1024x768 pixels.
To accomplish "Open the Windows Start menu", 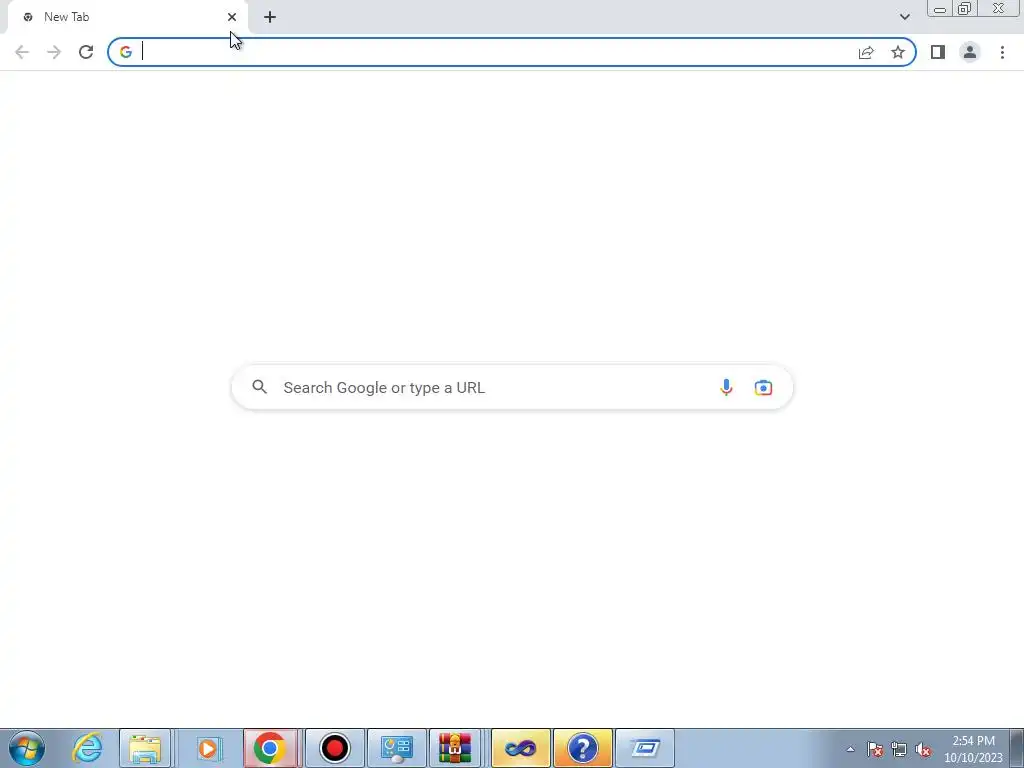I will tap(27, 748).
